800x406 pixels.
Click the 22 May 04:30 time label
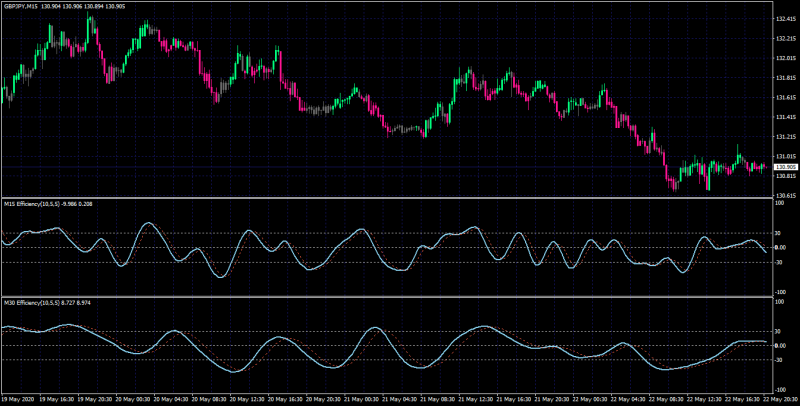pyautogui.click(x=628, y=399)
